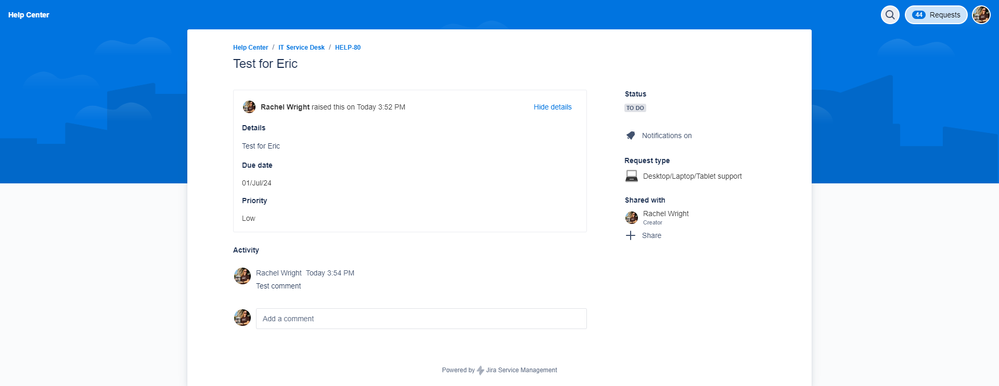Click the Jira Service Management logo icon

(x=480, y=370)
